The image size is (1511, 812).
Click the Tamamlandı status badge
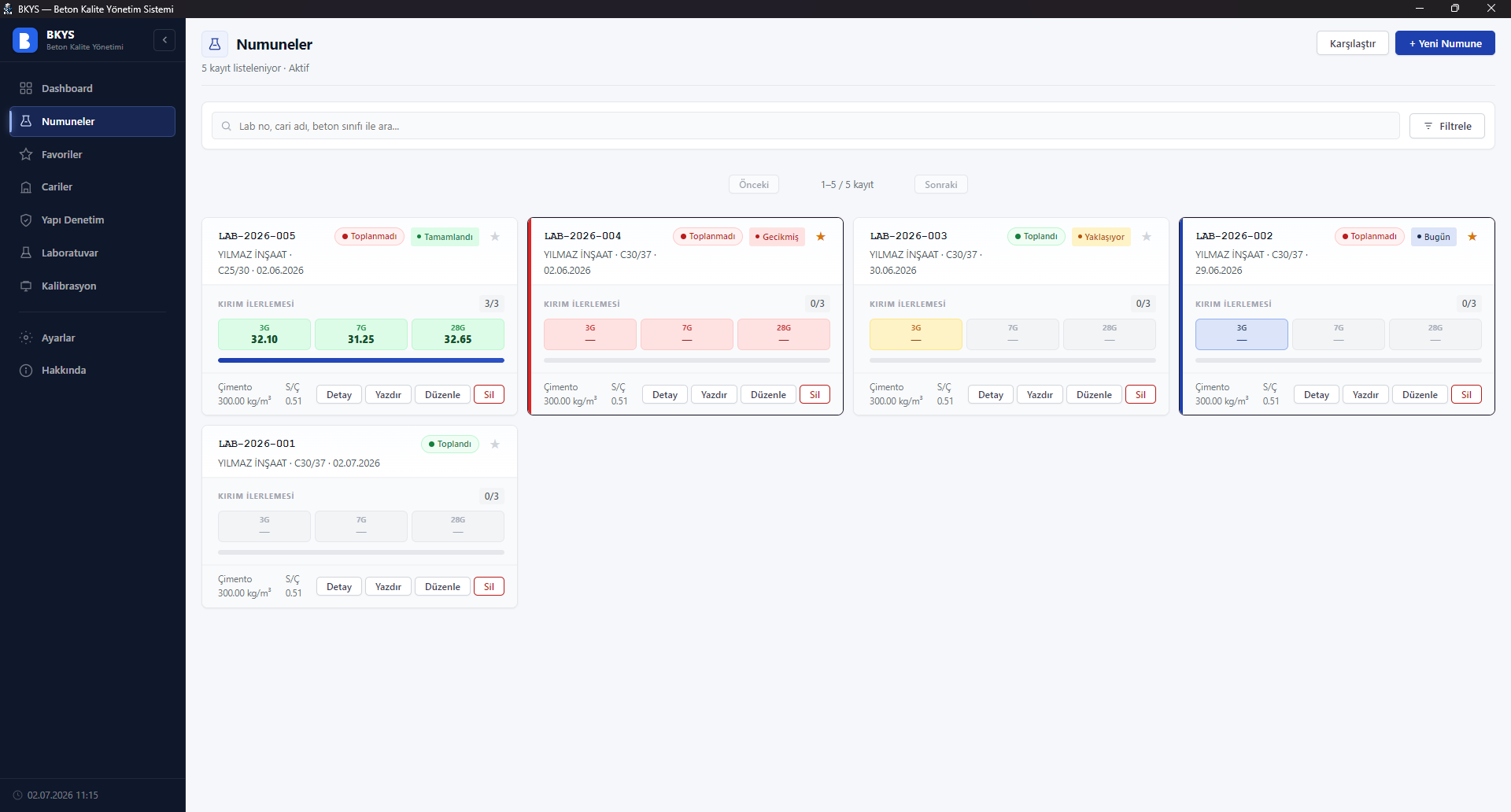[x=445, y=236]
